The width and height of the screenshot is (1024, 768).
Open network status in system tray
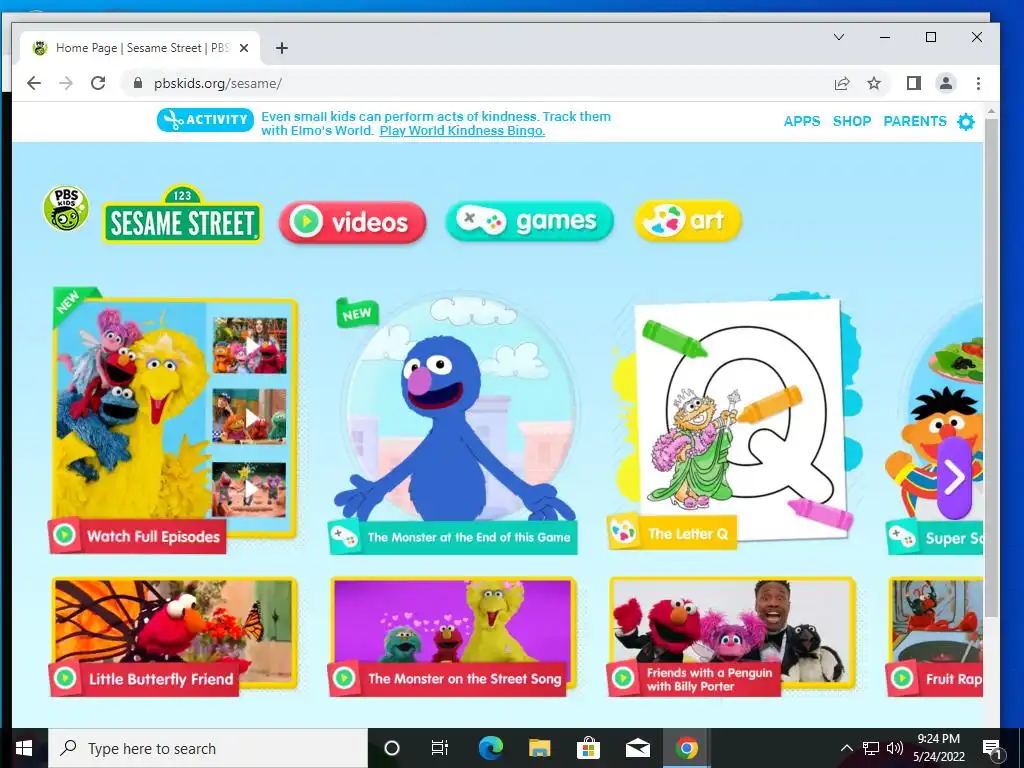tap(871, 748)
